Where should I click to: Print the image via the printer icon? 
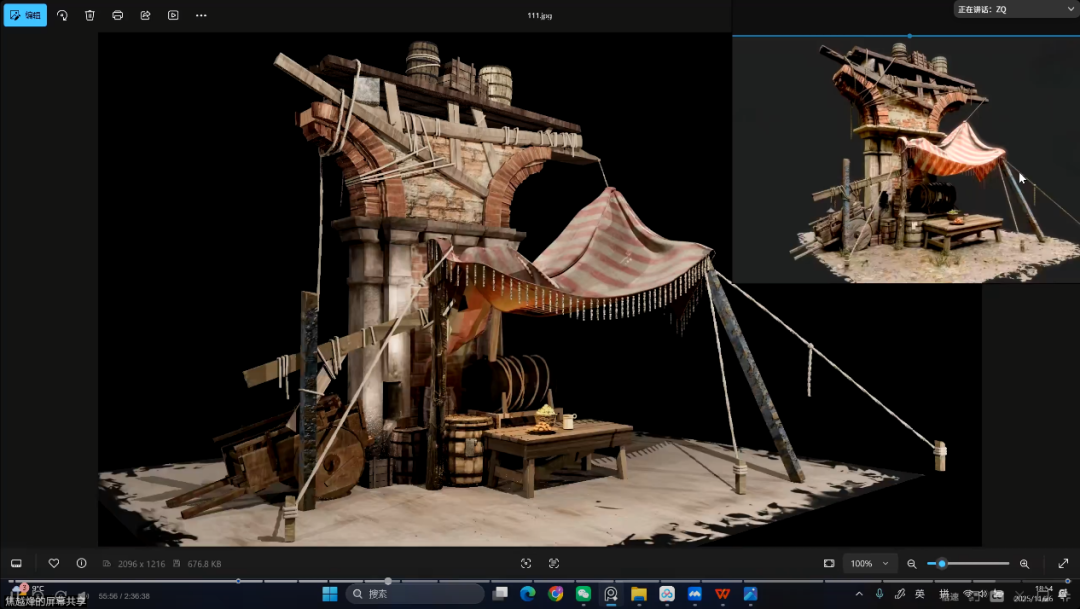tap(118, 15)
